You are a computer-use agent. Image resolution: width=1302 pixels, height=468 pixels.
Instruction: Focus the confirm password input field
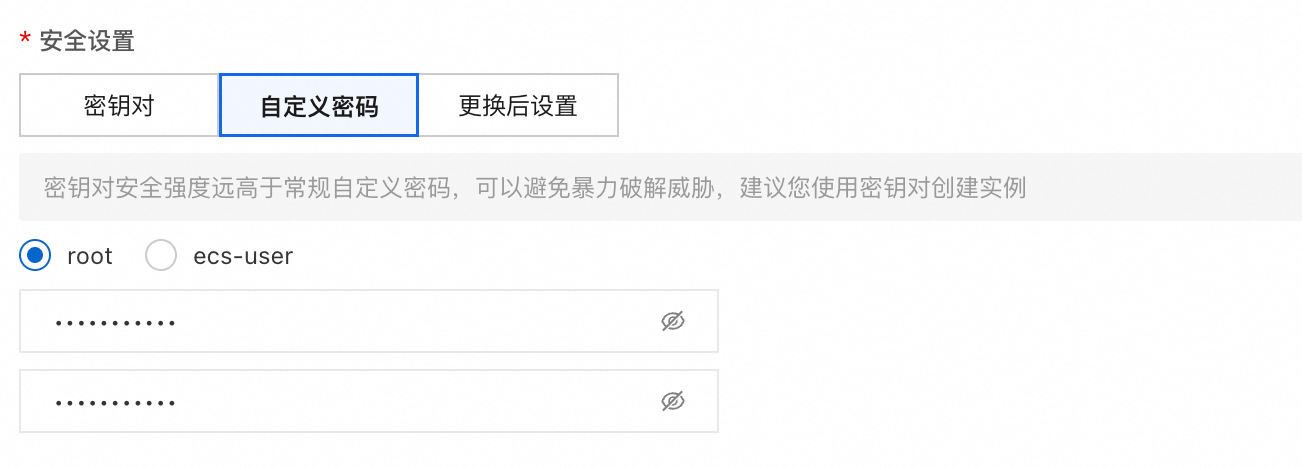[x=369, y=401]
